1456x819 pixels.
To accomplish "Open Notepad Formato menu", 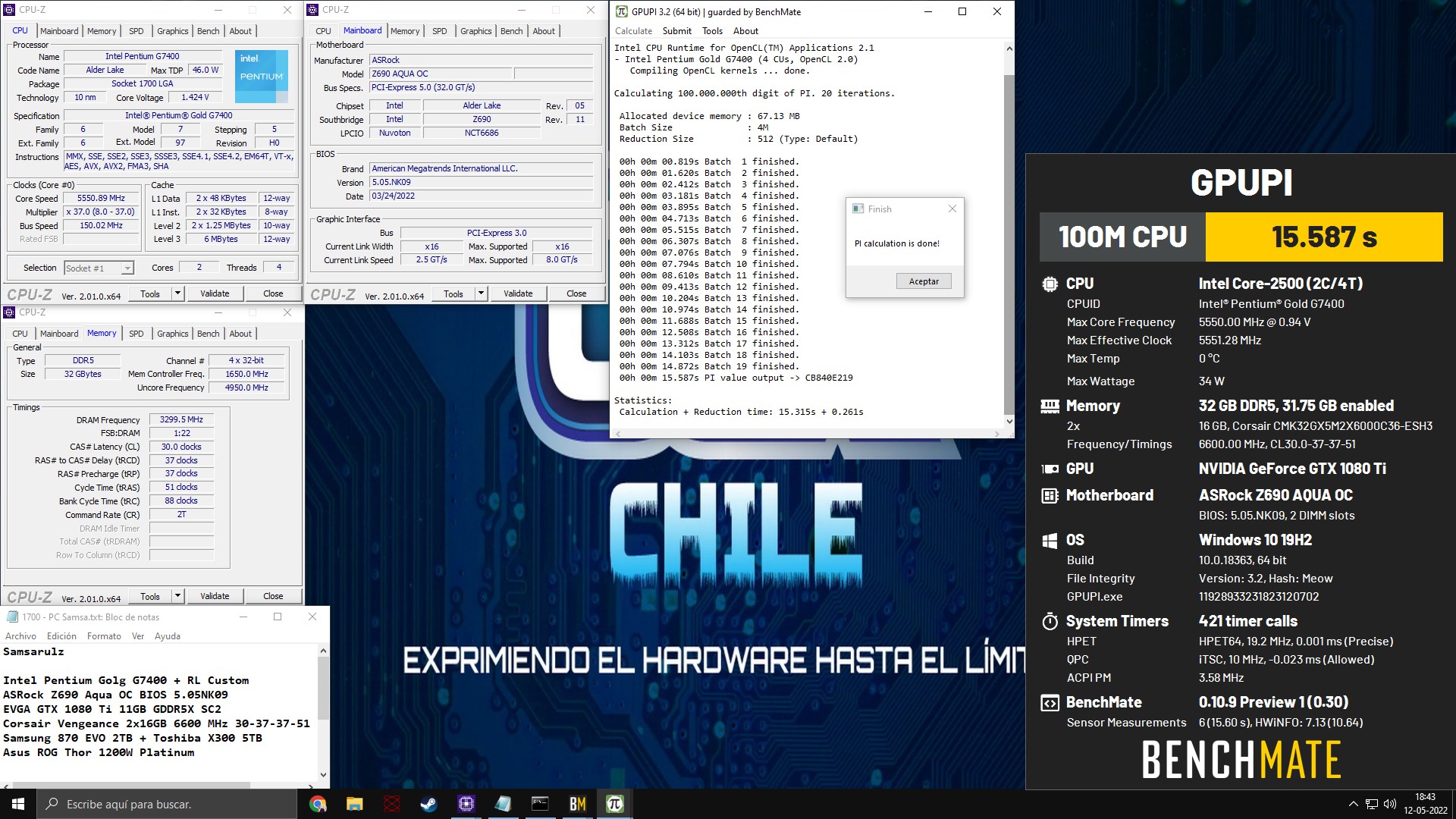I will pos(104,636).
